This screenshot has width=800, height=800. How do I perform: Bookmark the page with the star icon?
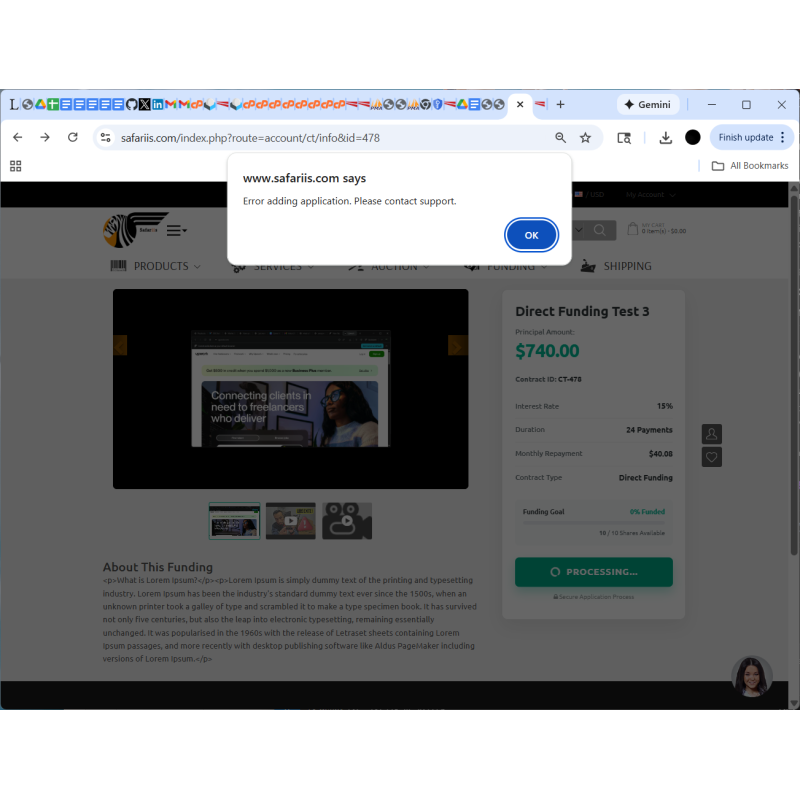click(585, 137)
